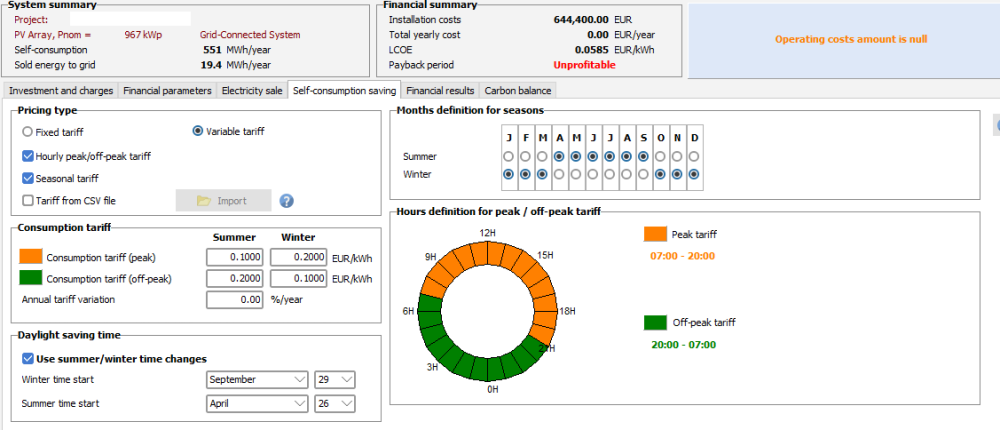
Task: Click the 12H segment on the hour ring
Action: (490, 244)
